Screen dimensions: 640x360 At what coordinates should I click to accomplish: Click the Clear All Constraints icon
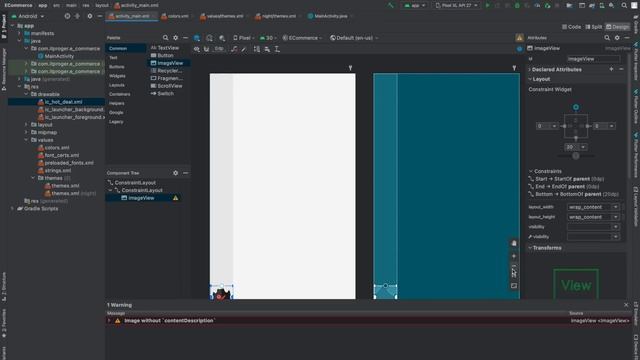(234, 49)
